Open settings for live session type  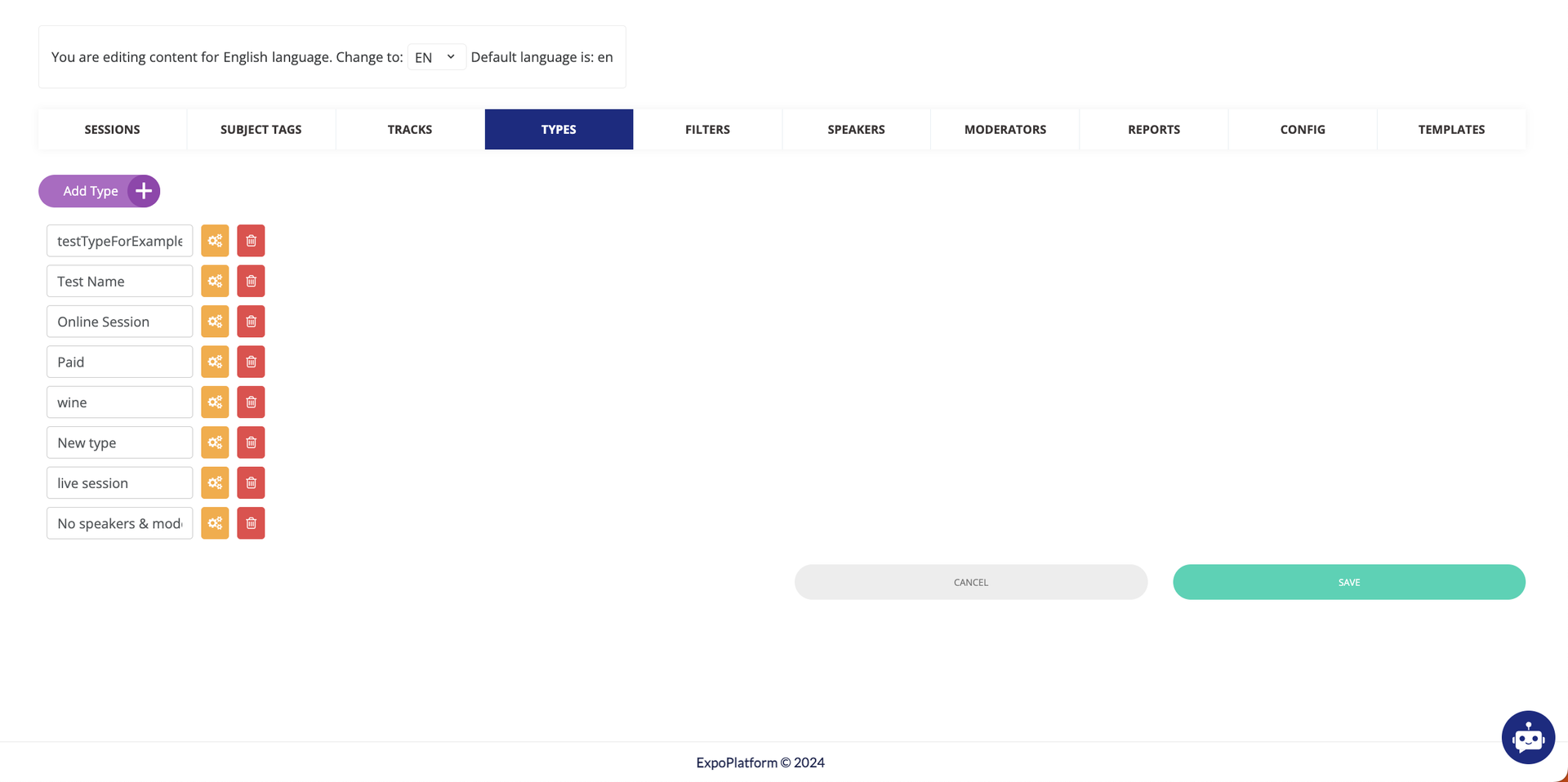(215, 483)
